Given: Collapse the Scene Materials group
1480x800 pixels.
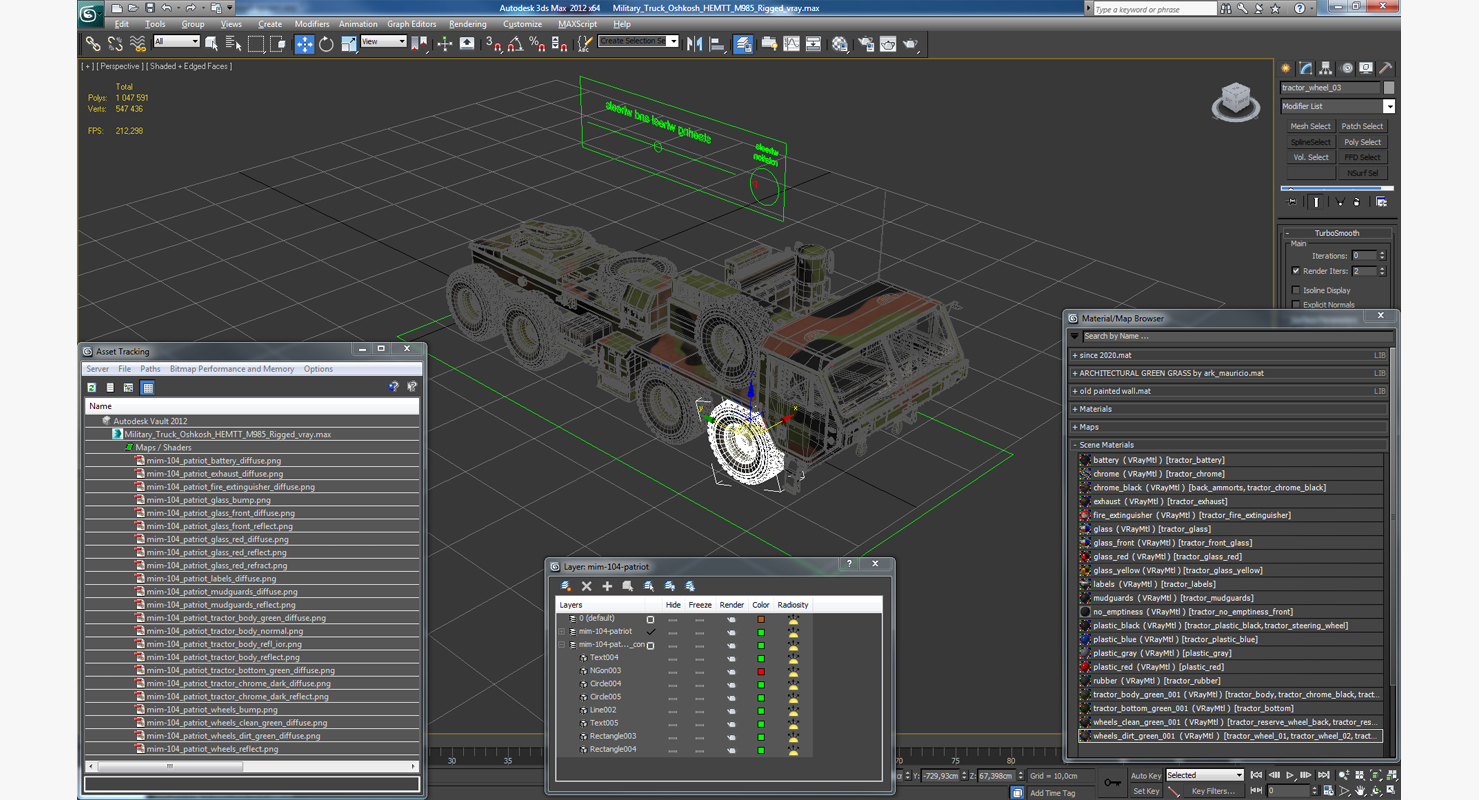Looking at the screenshot, I should coord(1075,445).
